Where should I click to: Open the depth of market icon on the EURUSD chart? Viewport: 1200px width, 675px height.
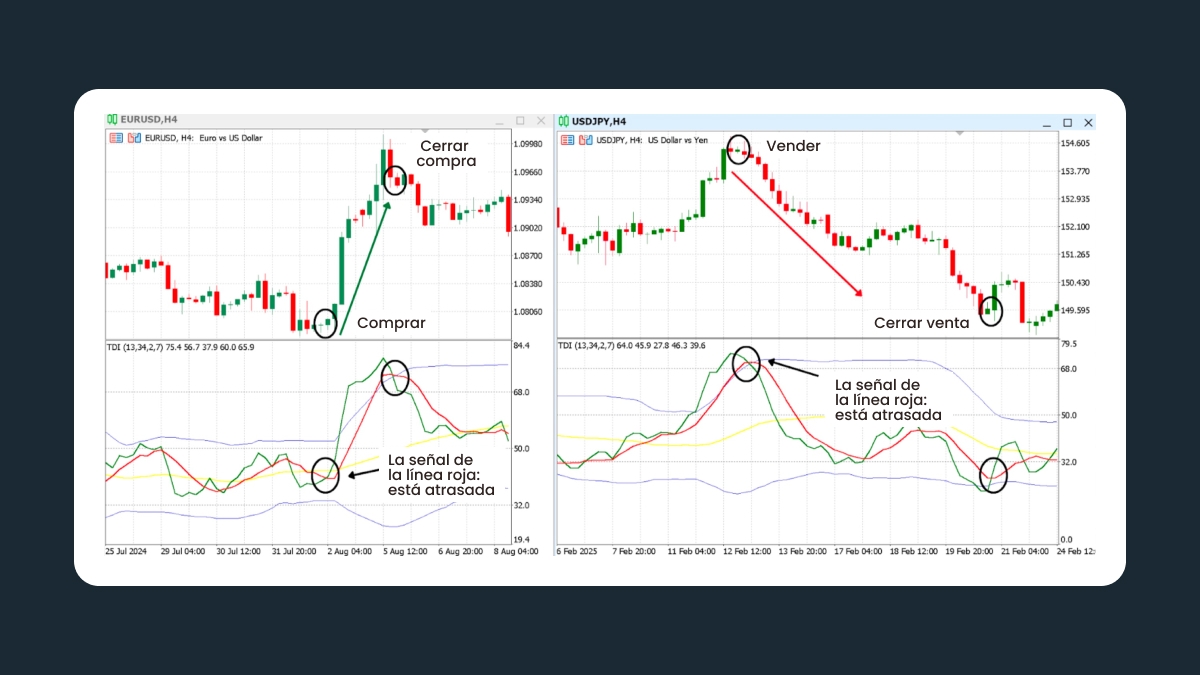tap(134, 138)
